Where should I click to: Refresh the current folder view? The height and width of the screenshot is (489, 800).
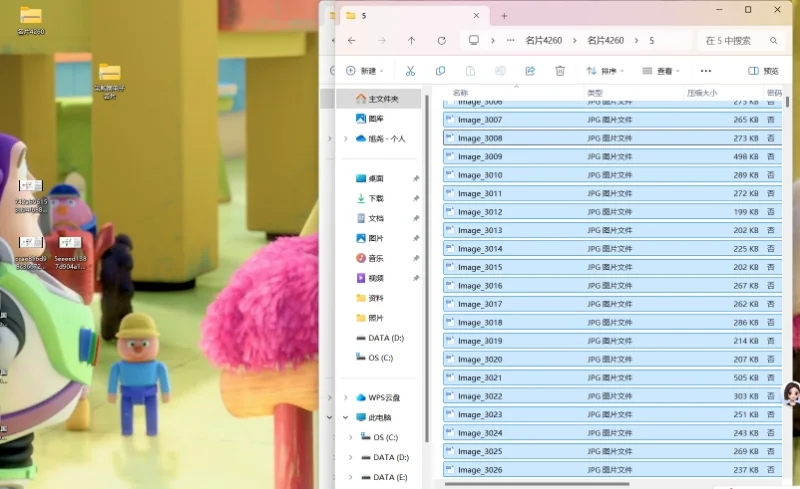coord(441,40)
